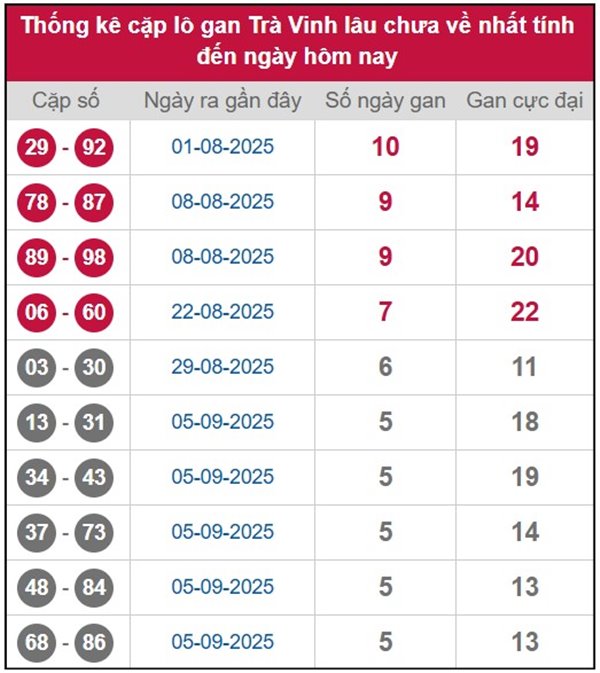Select the gray ball numbered 03

pyautogui.click(x=37, y=368)
